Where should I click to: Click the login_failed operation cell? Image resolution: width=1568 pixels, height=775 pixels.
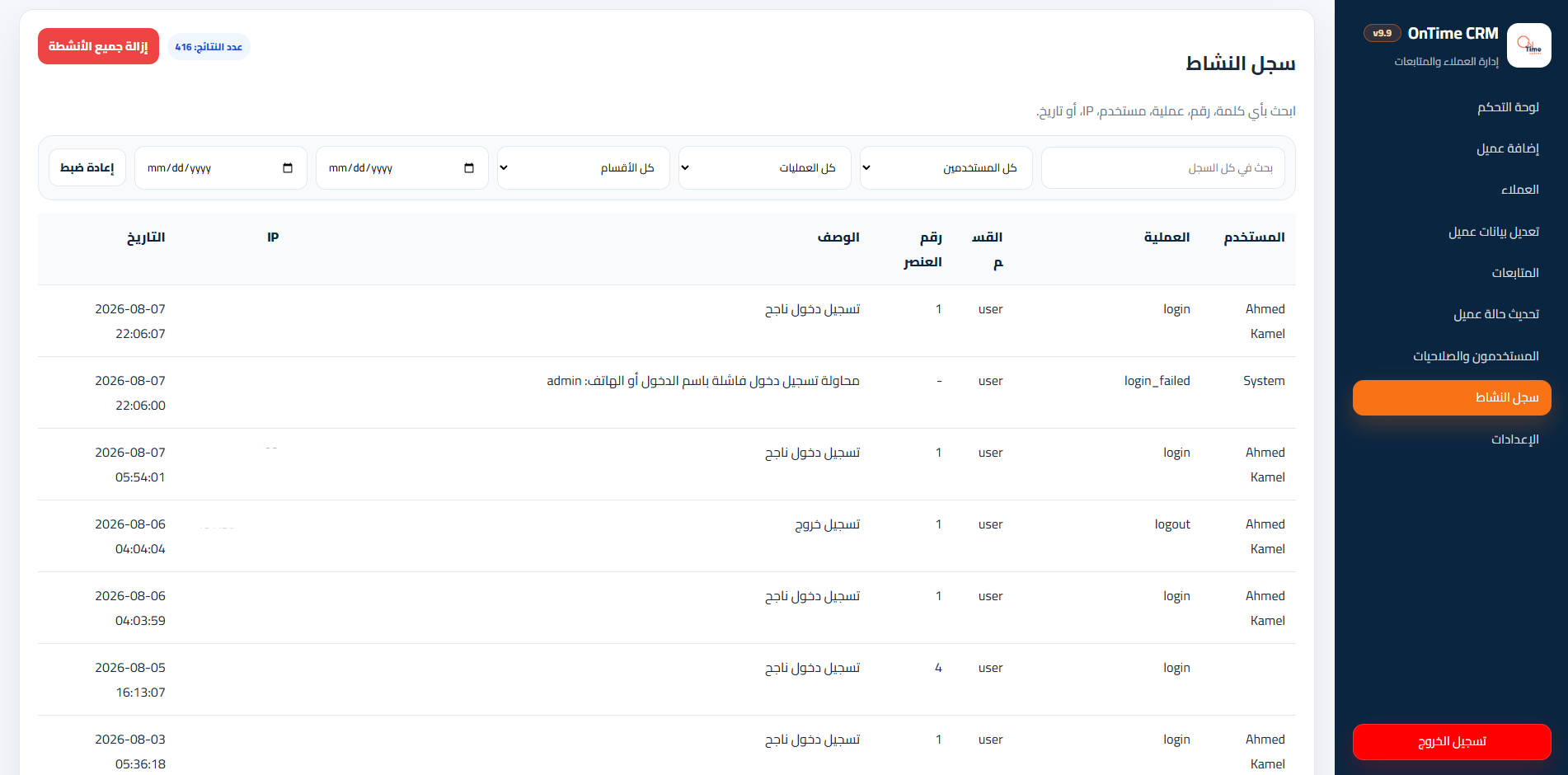1157,381
